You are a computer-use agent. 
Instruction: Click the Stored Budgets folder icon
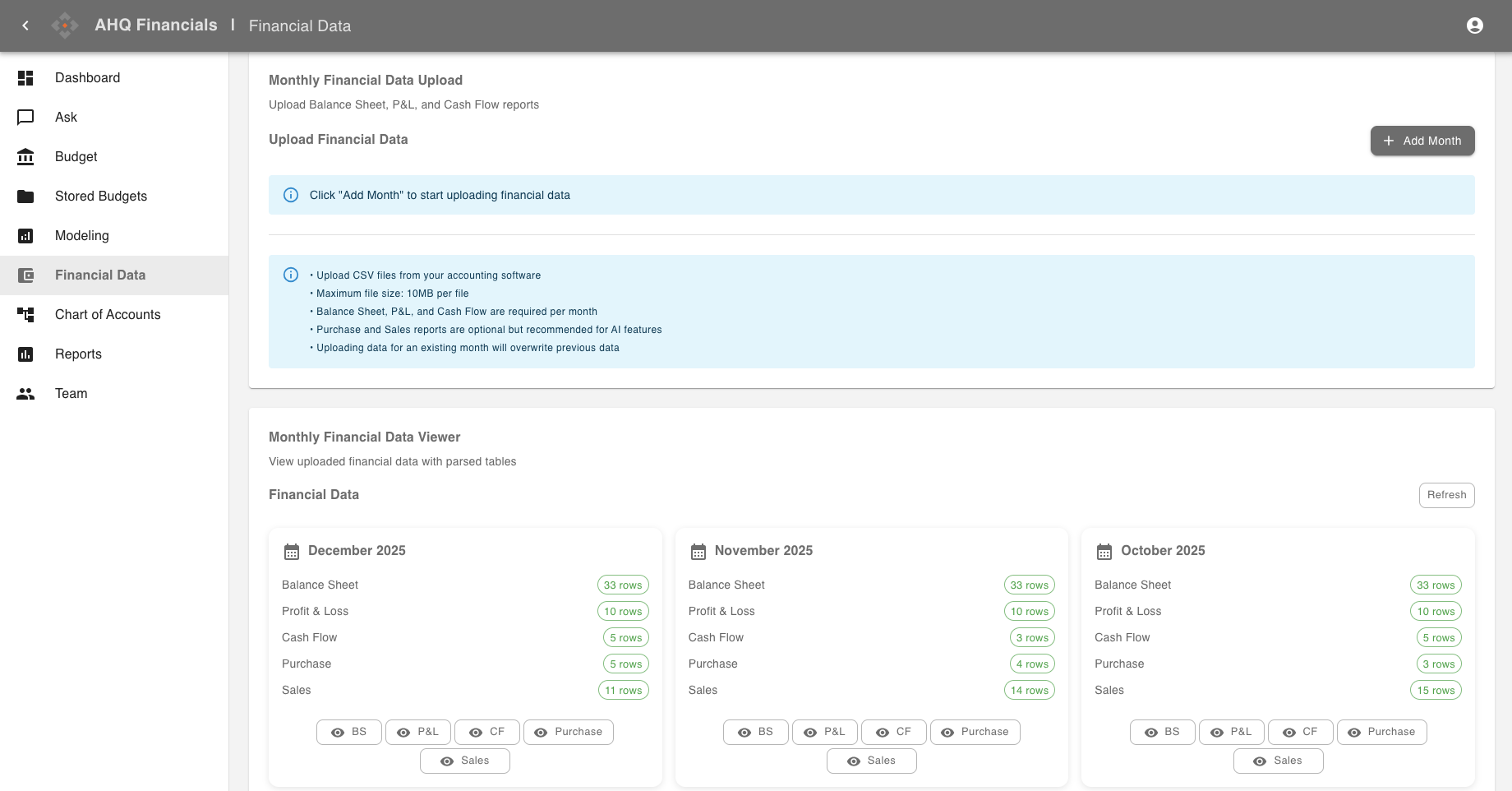25,197
